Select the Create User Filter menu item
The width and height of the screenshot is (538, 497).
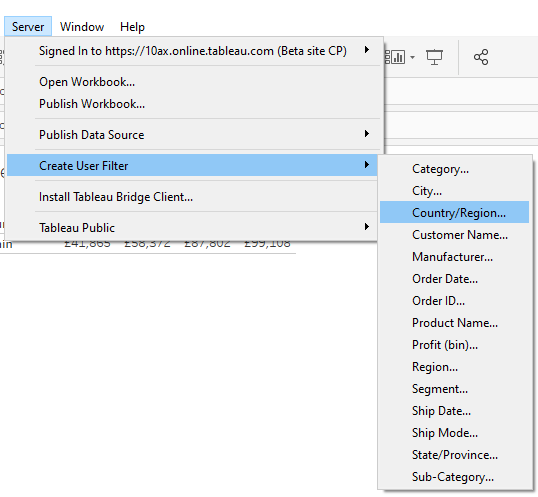coord(192,165)
